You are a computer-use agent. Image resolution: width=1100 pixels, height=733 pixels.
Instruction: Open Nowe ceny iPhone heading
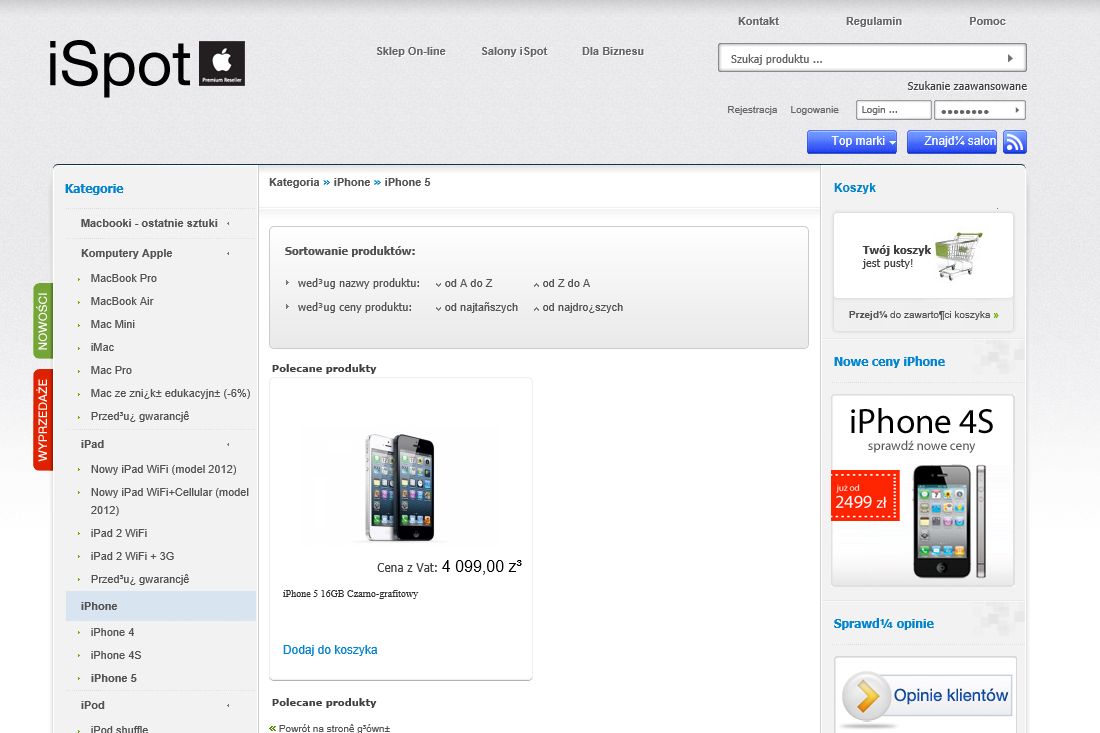point(889,362)
